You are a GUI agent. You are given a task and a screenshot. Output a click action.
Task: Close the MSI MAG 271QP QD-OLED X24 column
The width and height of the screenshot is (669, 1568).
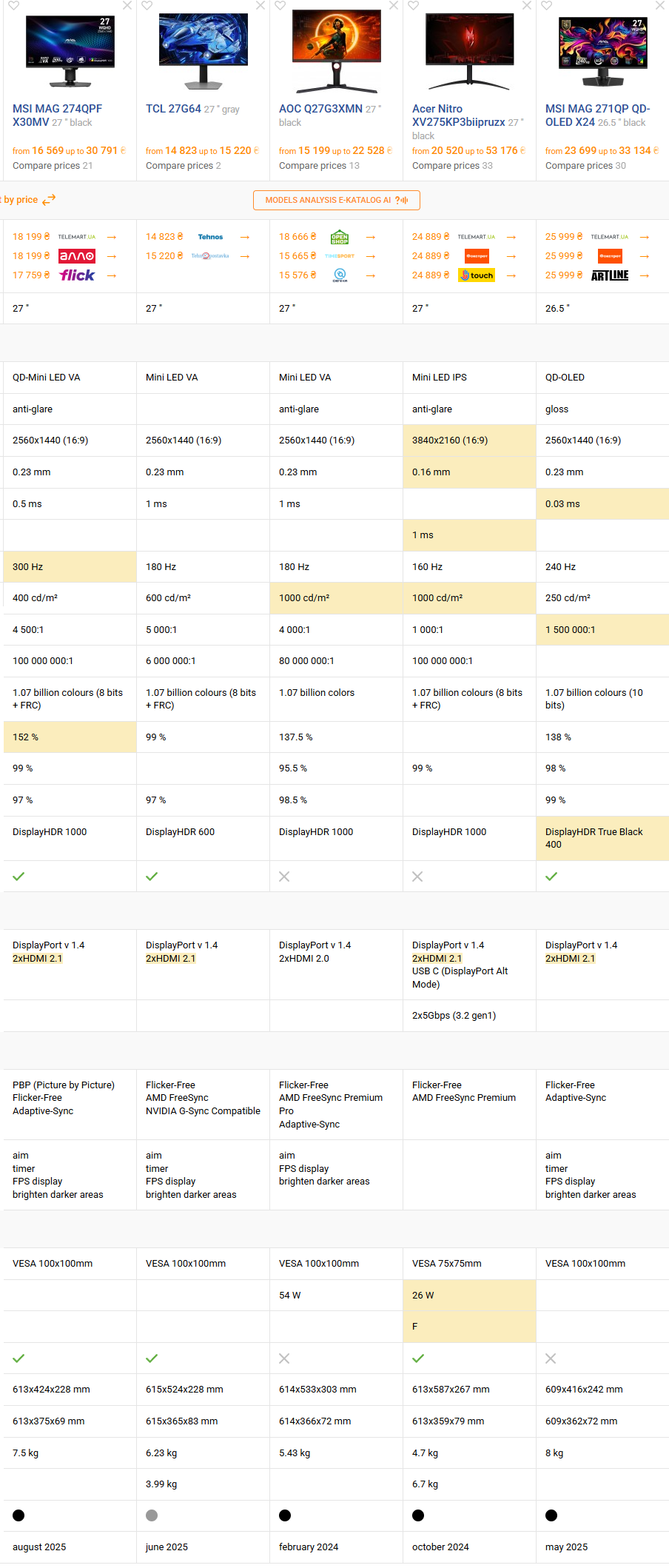(x=660, y=5)
